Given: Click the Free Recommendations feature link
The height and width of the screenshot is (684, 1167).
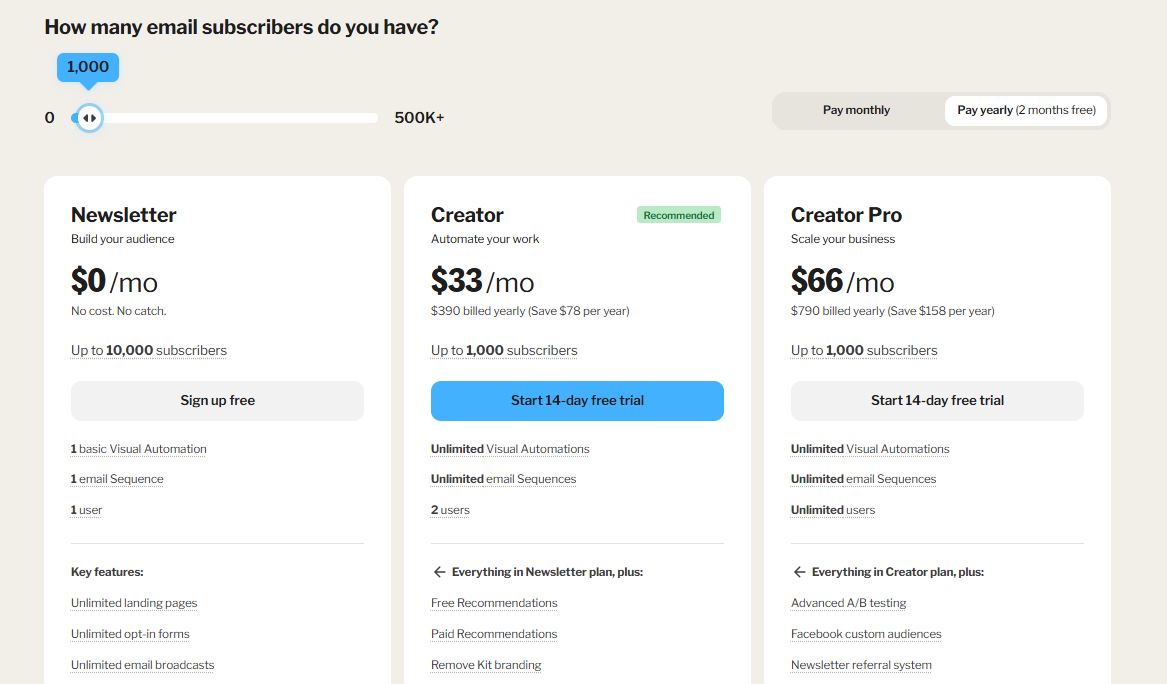Looking at the screenshot, I should [494, 603].
